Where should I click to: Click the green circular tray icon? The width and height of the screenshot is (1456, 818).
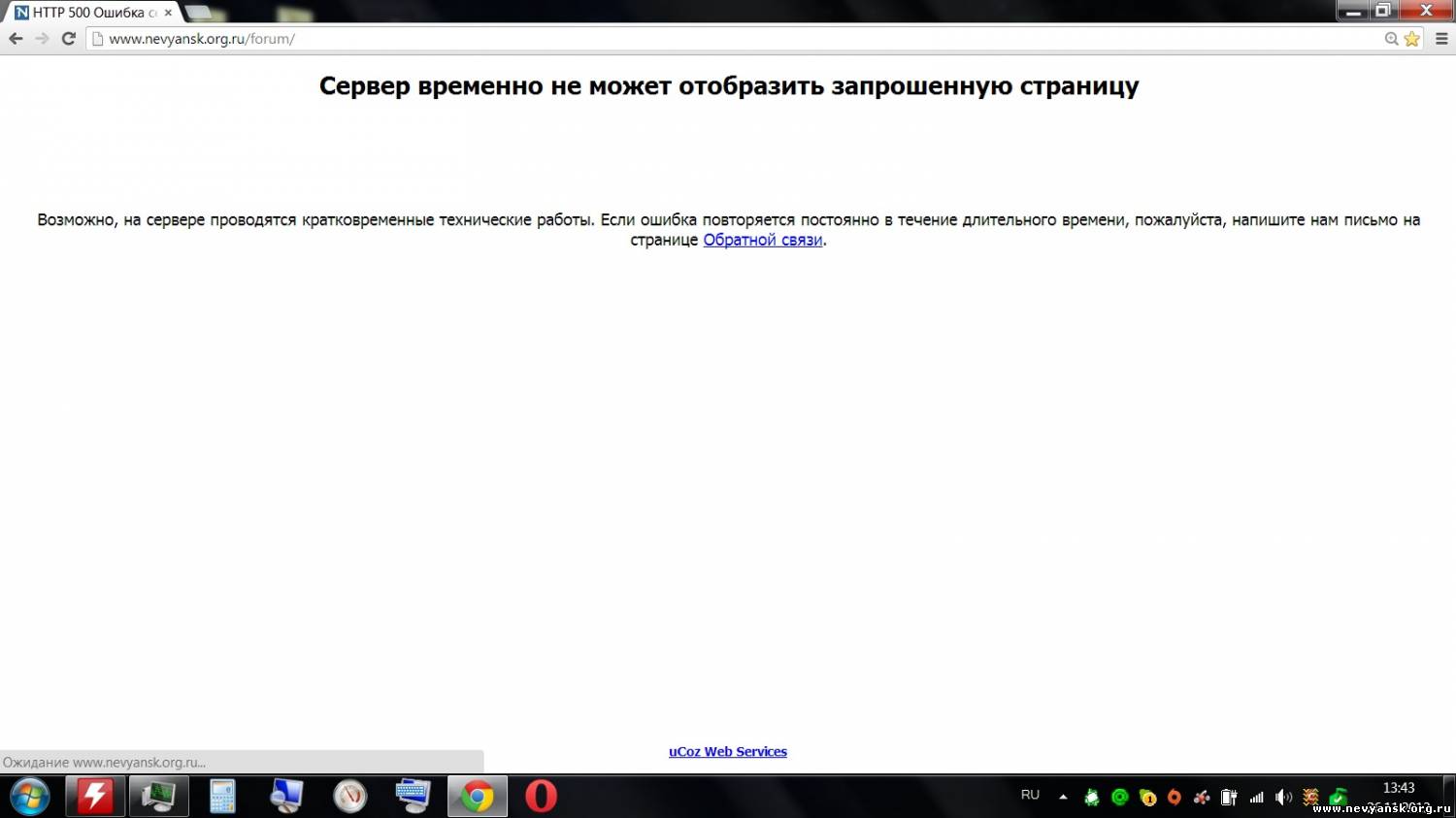point(1120,797)
